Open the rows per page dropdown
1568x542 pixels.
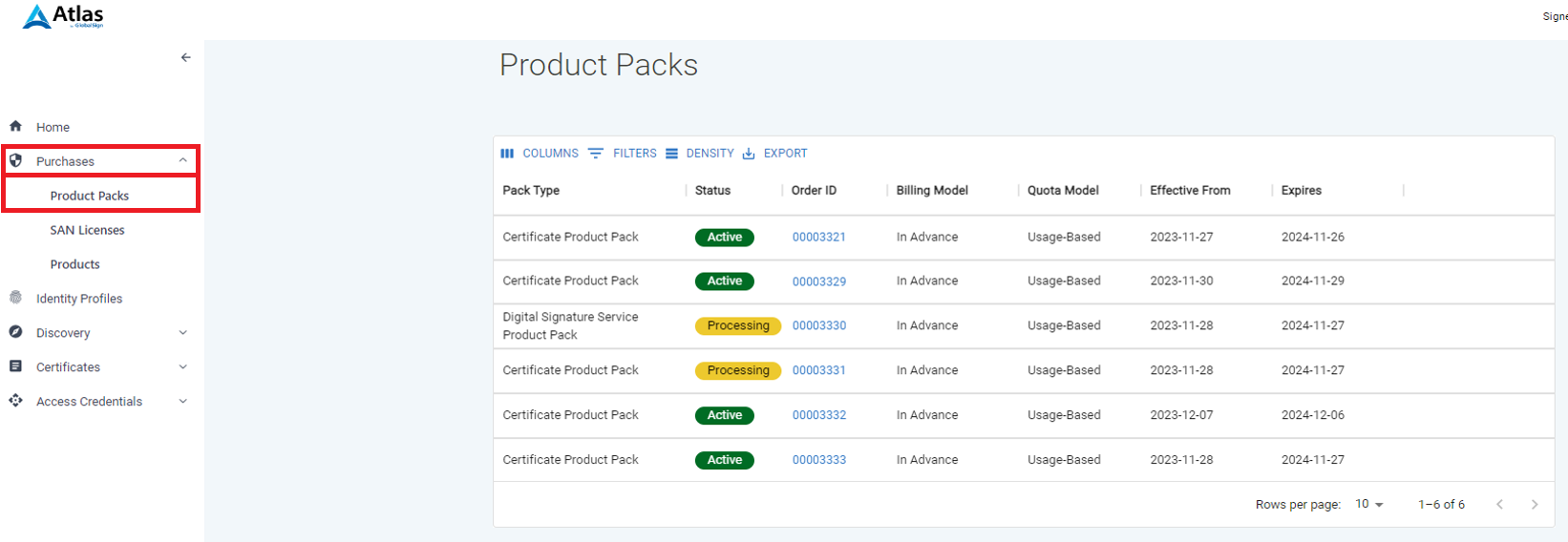(x=1369, y=504)
